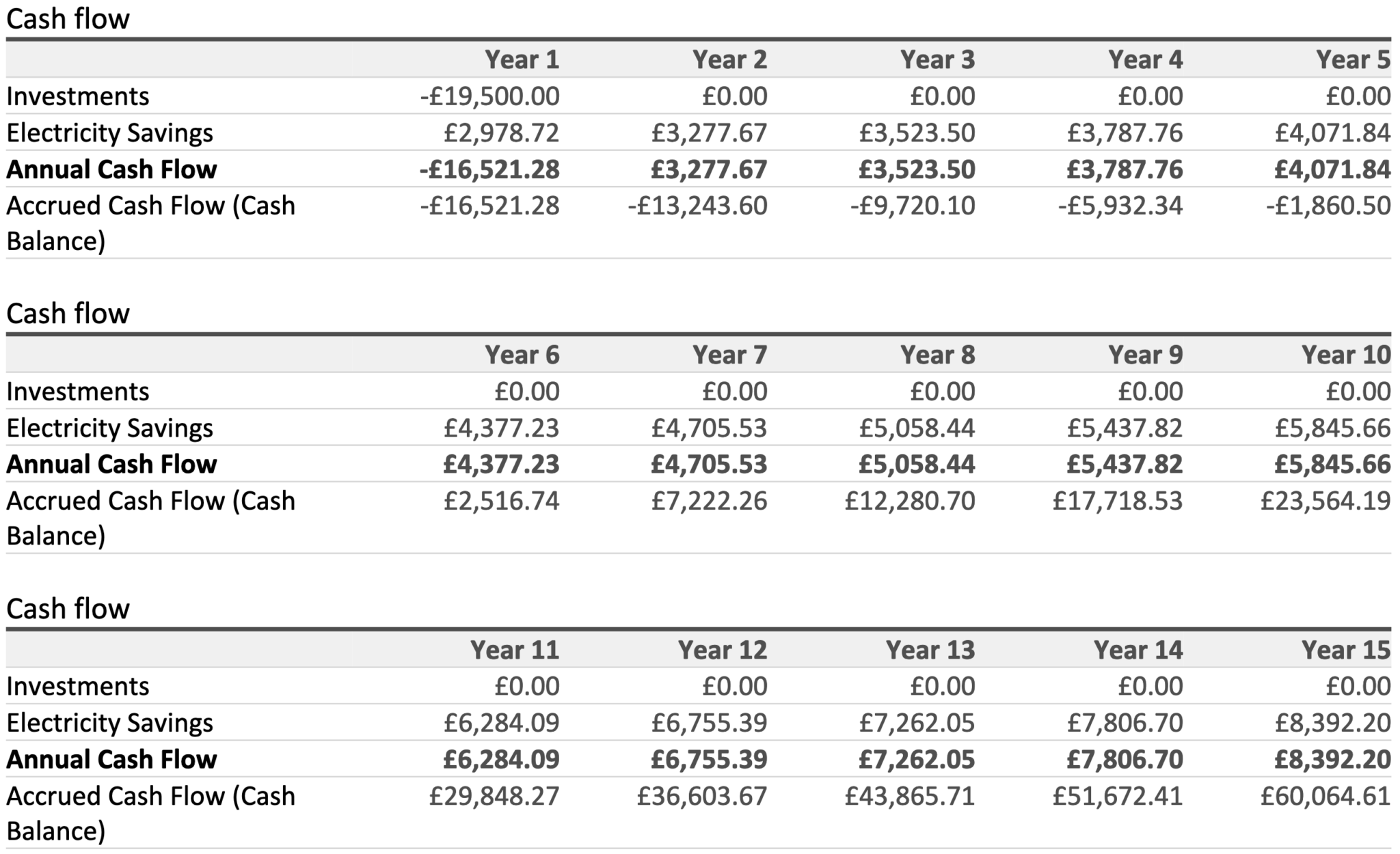Screen dimensions: 1400x854
Task: Select Year 2 electricity savings £3,277.67
Action: pyautogui.click(x=709, y=133)
